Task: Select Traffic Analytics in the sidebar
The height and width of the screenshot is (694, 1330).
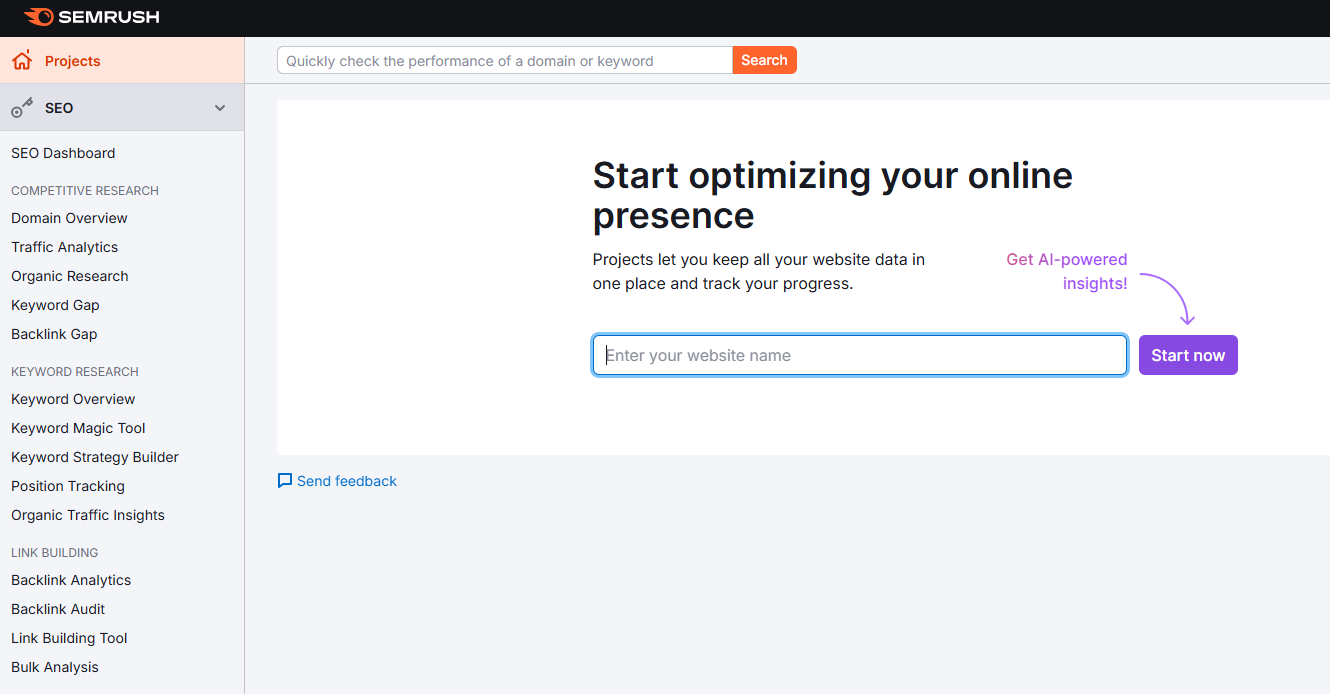Action: point(64,246)
